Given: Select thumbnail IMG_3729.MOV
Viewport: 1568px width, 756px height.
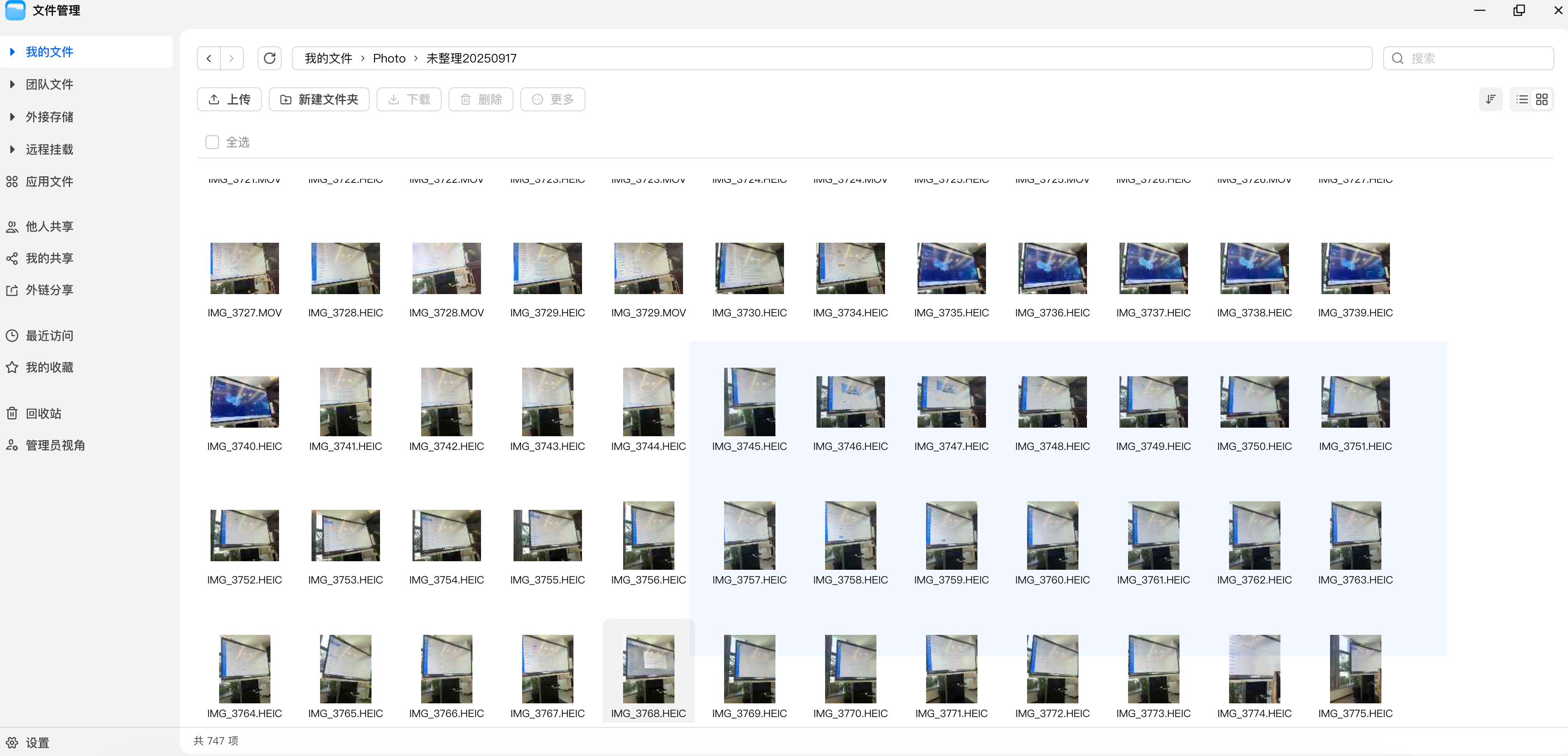Looking at the screenshot, I should point(648,268).
